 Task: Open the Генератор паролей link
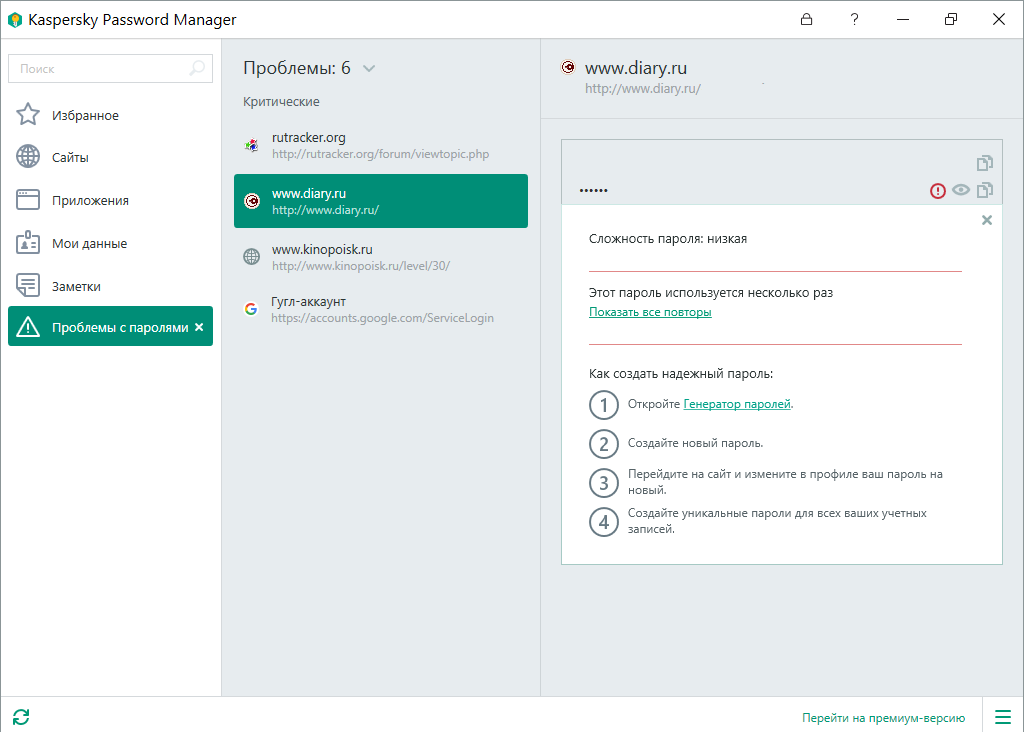[735, 404]
